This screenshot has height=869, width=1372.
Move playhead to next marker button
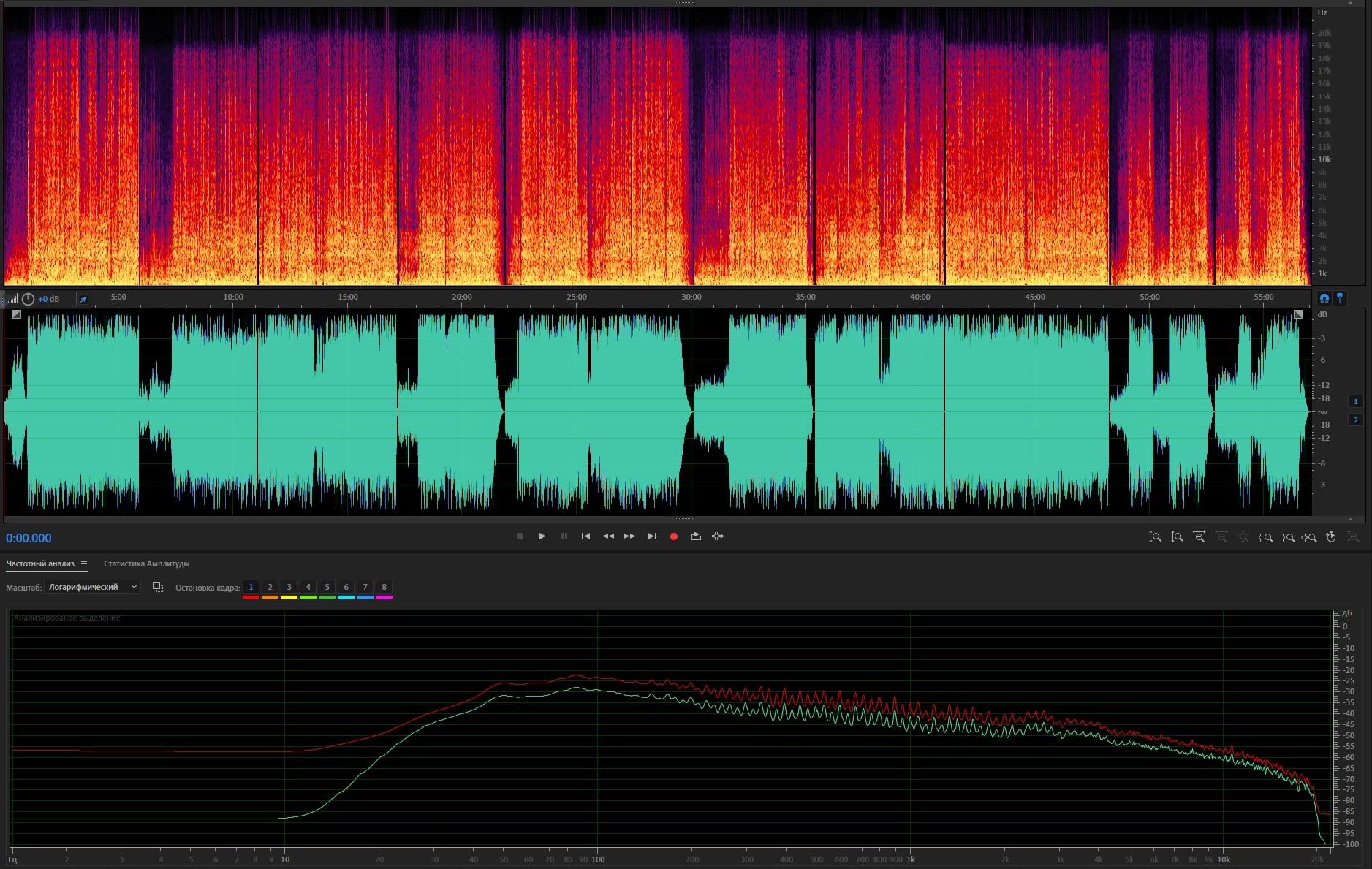point(652,536)
